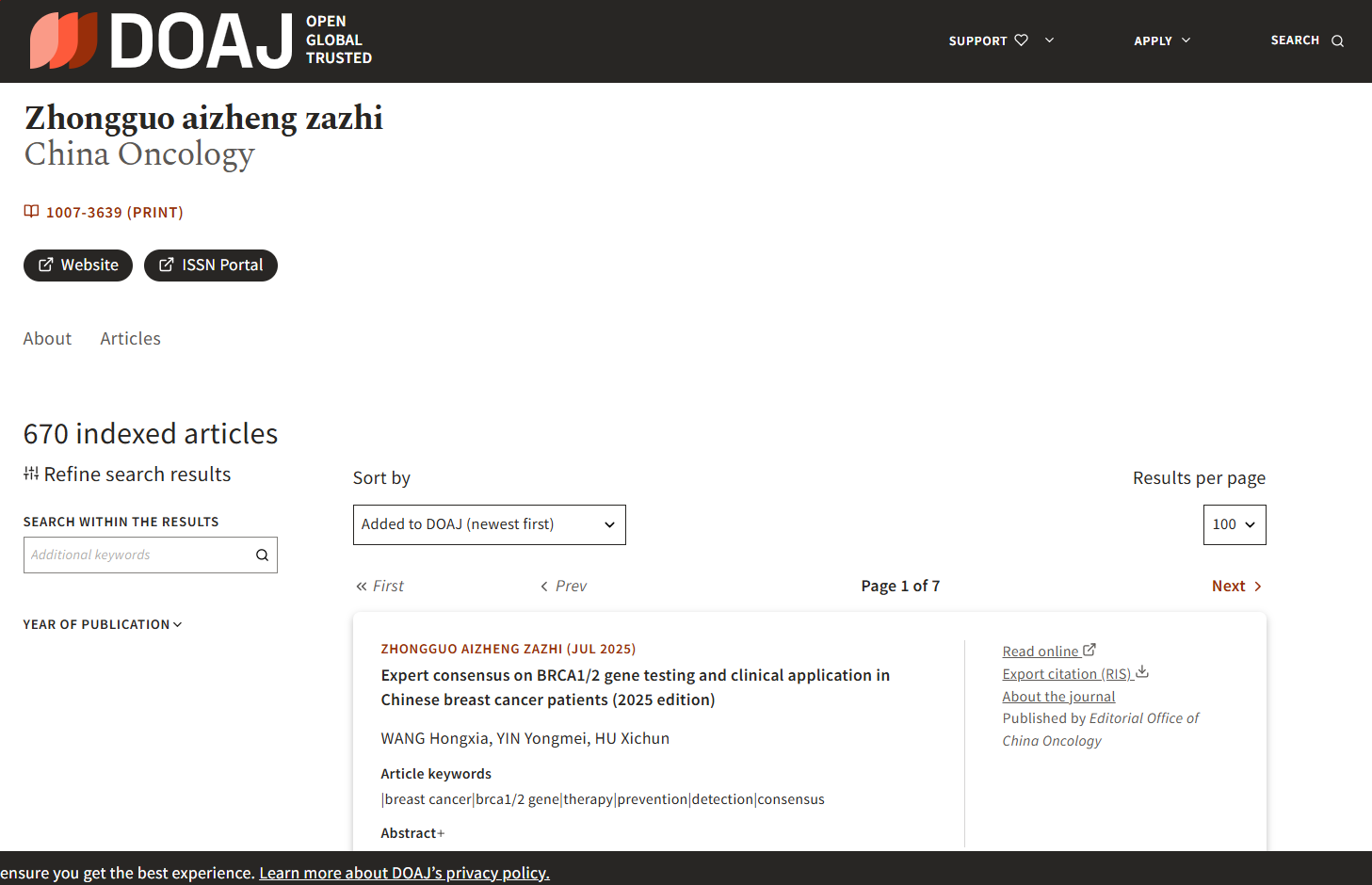
Task: Open the Sort by dropdown
Action: point(489,524)
